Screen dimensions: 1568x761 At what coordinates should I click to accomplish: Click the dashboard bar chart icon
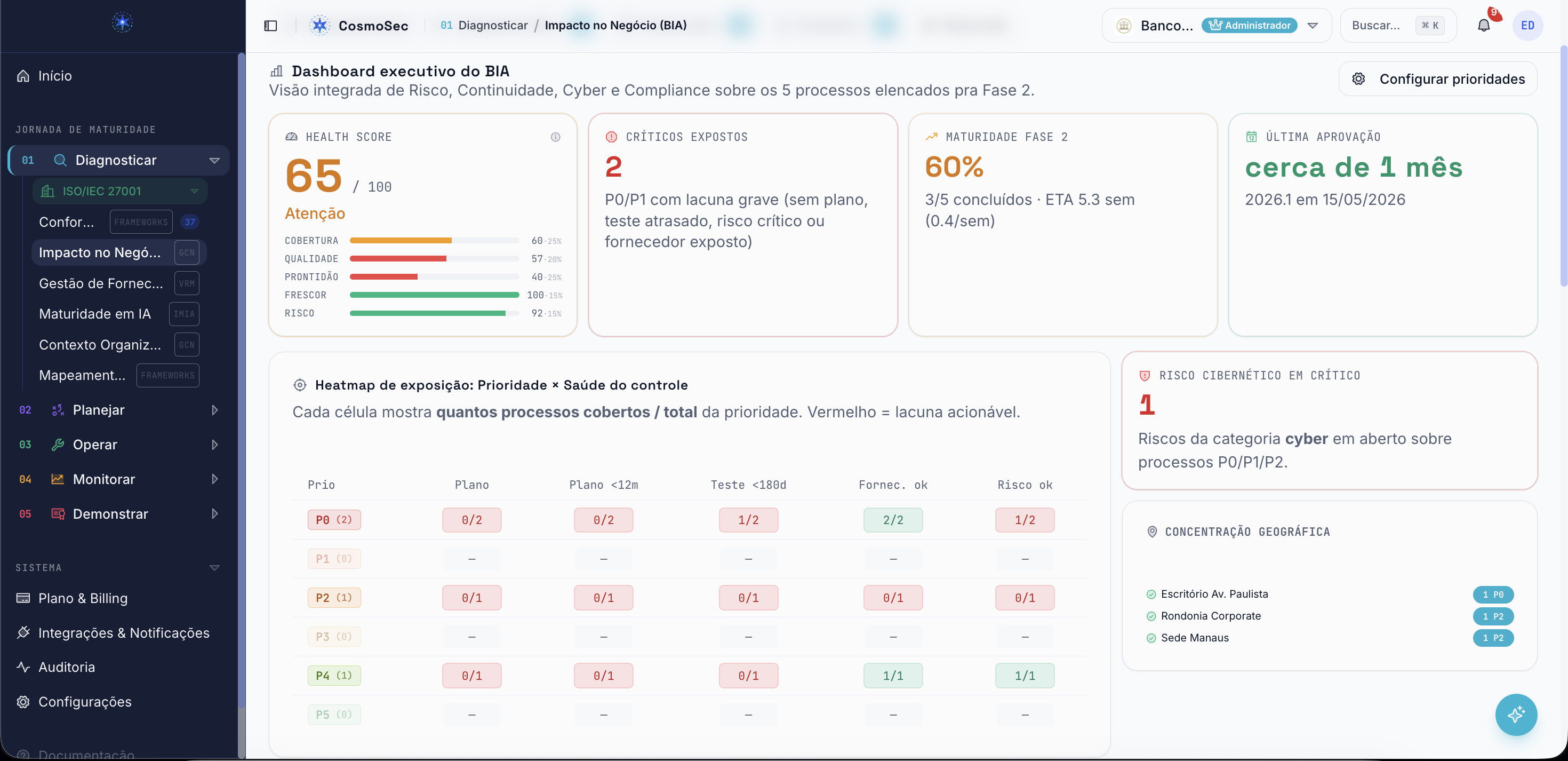[276, 72]
